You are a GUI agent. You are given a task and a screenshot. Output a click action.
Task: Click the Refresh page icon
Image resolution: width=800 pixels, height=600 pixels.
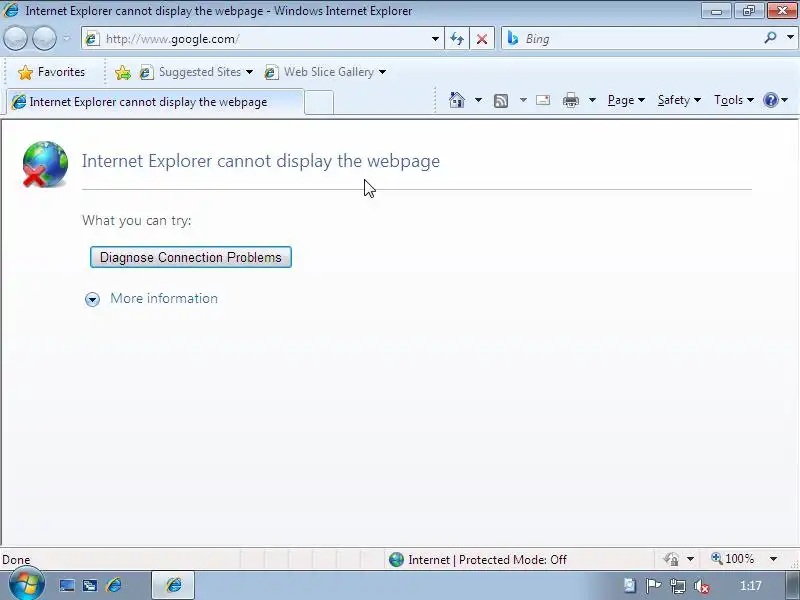(457, 39)
